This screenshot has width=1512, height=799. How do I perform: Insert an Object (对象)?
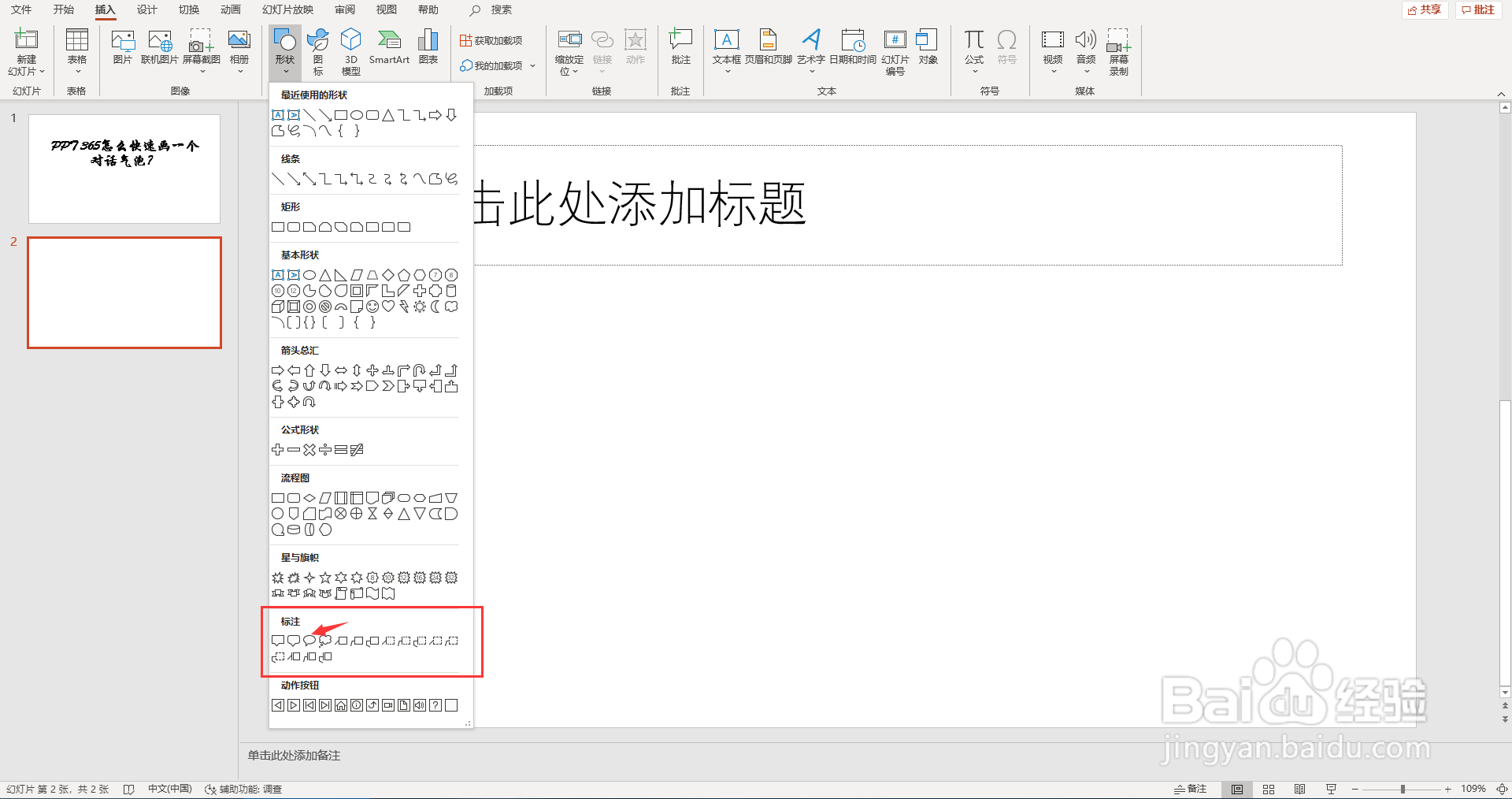(x=928, y=47)
